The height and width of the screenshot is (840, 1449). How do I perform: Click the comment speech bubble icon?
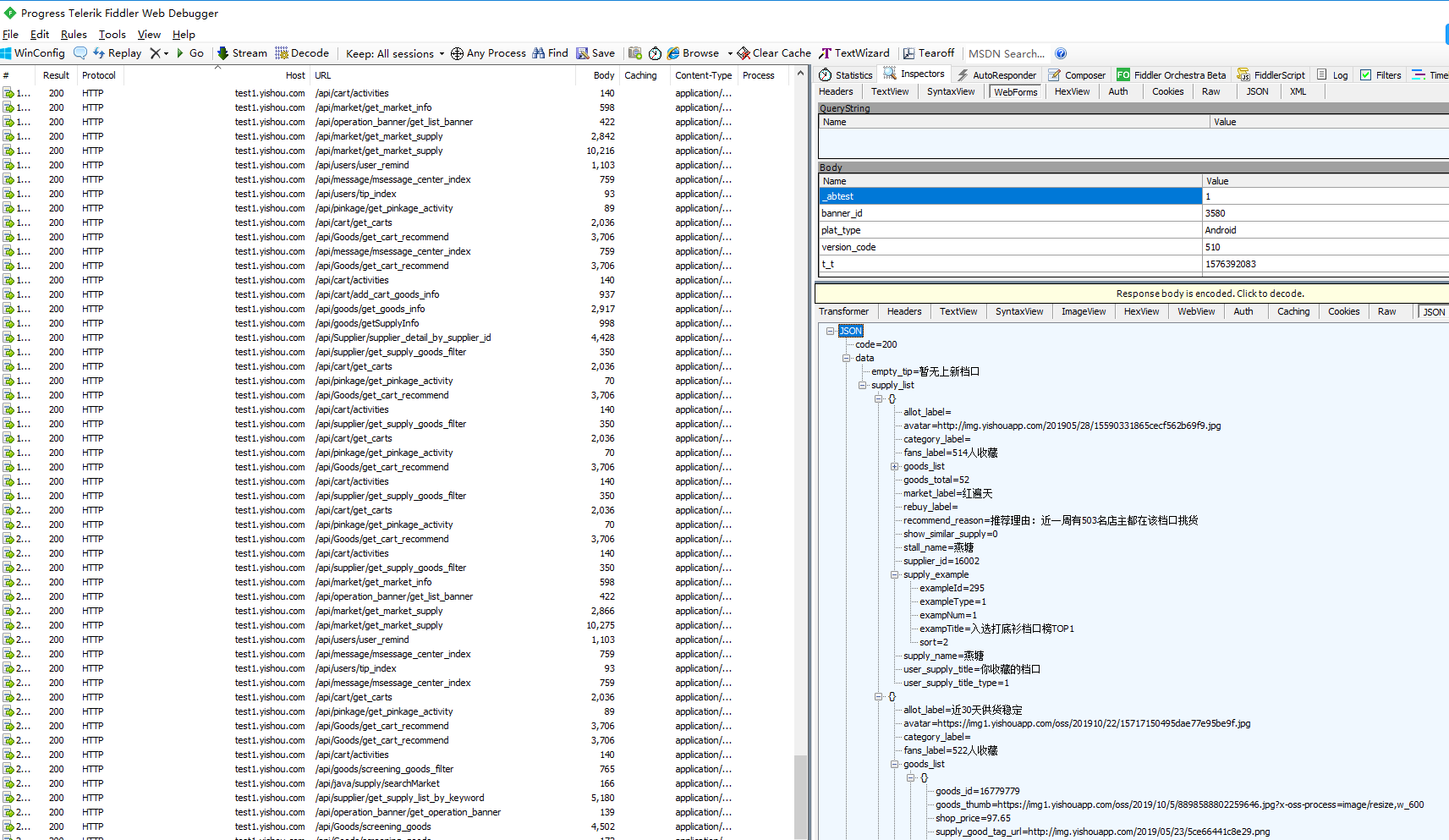[80, 53]
